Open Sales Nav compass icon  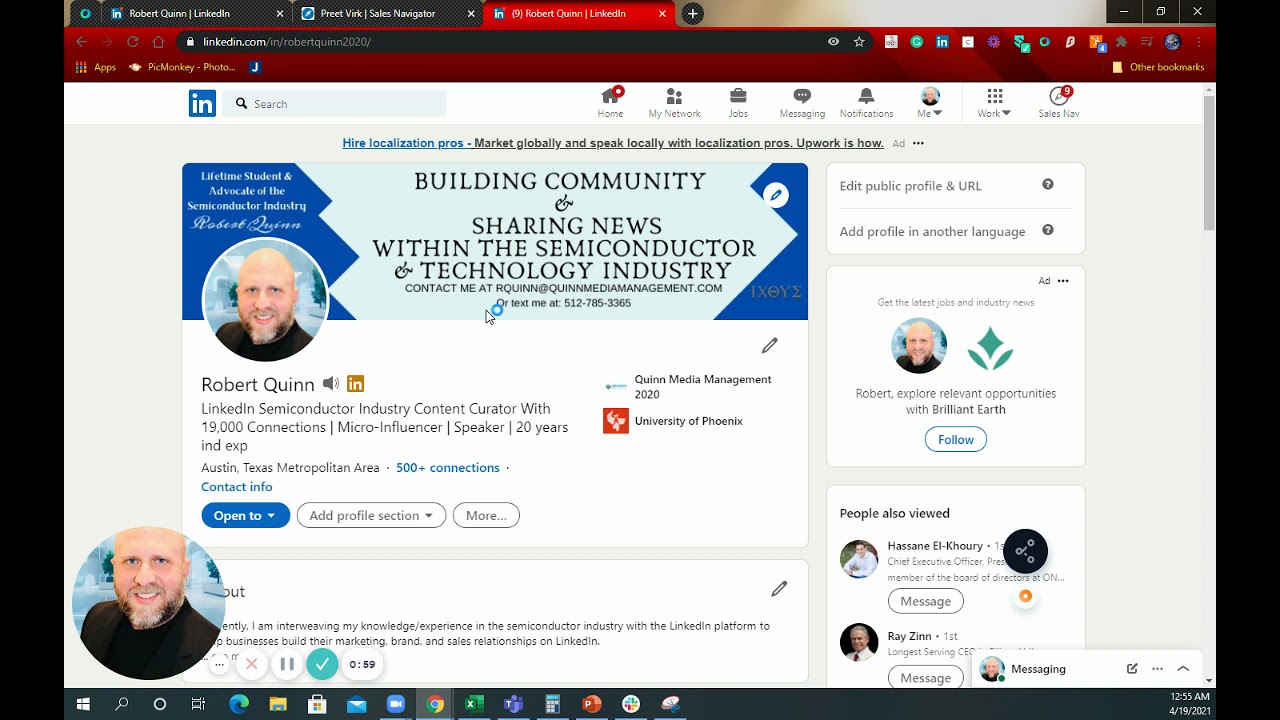tap(1058, 96)
